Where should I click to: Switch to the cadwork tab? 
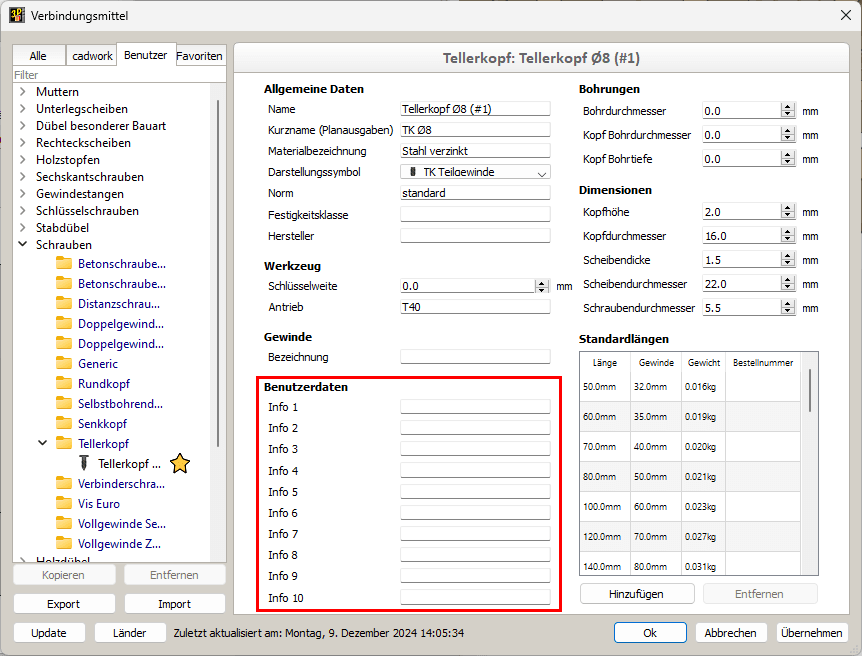tap(92, 56)
